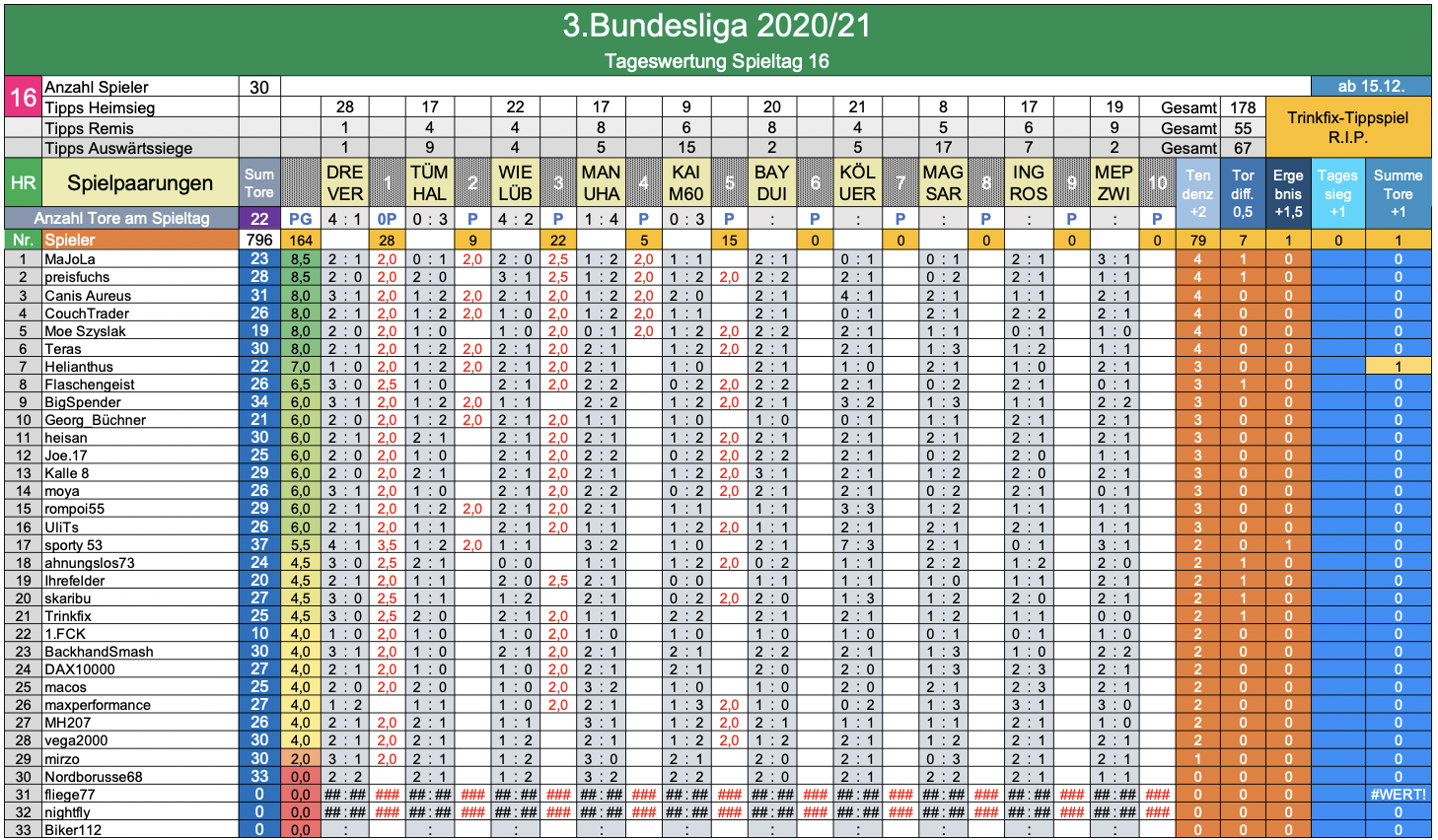The image size is (1438, 840).
Task: Click player name 'BigSpender'
Action: 83,401
